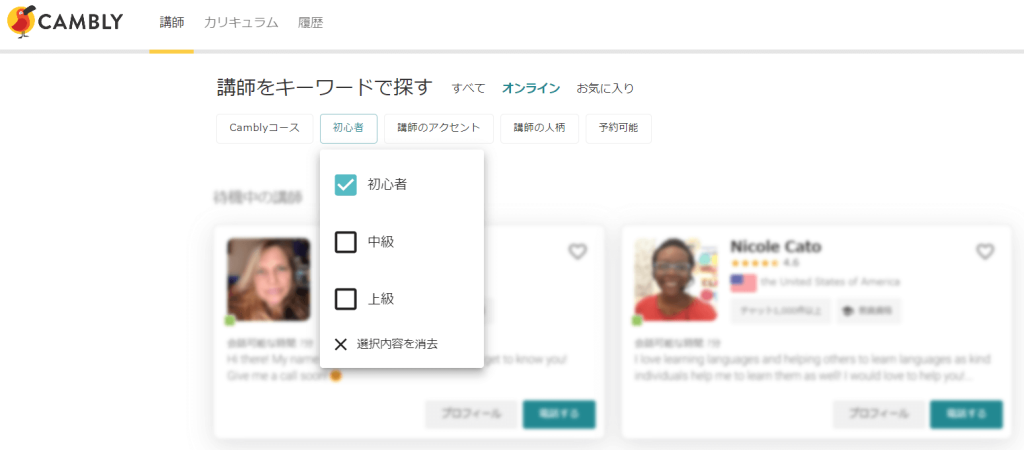The width and height of the screenshot is (1024, 450).
Task: Uncheck the 初心者 checkbox
Action: pos(346,185)
